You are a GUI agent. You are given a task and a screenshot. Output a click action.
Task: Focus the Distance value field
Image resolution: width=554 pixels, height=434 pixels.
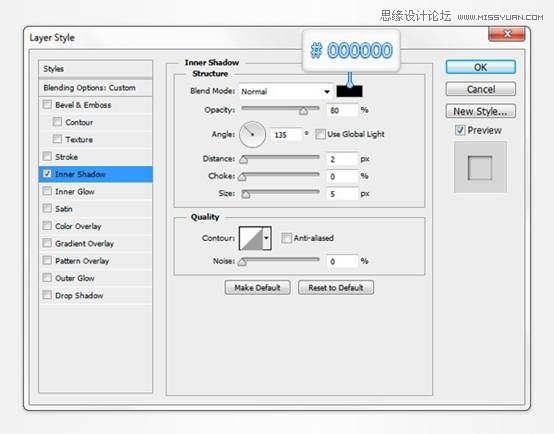[342, 159]
